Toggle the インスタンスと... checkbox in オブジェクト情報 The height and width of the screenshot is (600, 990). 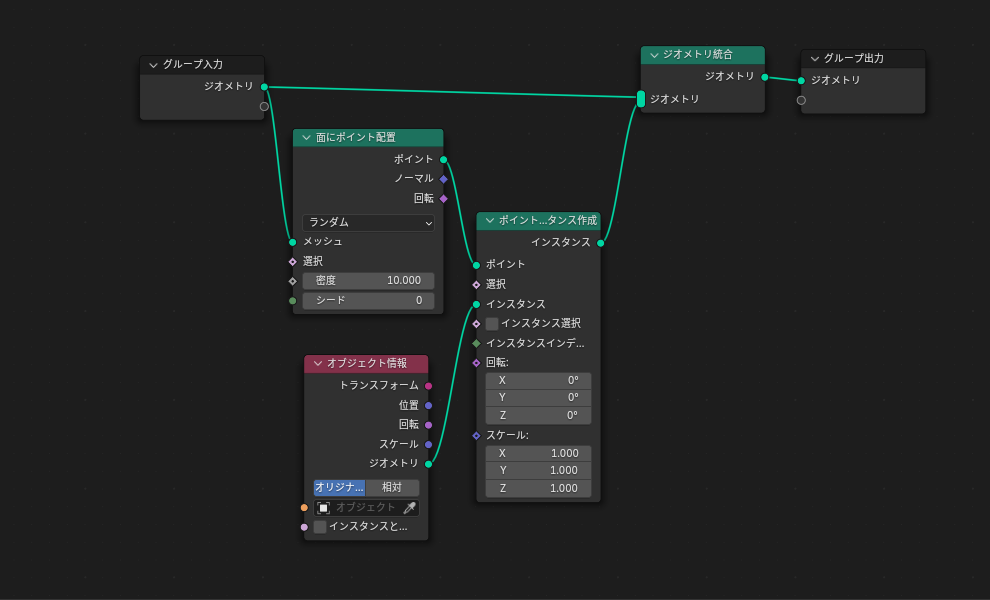click(x=320, y=527)
